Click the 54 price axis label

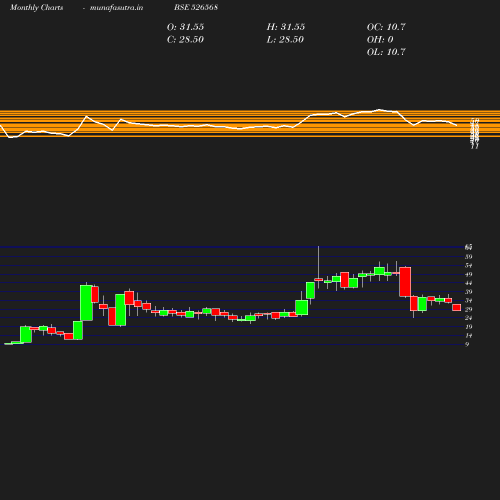pyautogui.click(x=469, y=265)
